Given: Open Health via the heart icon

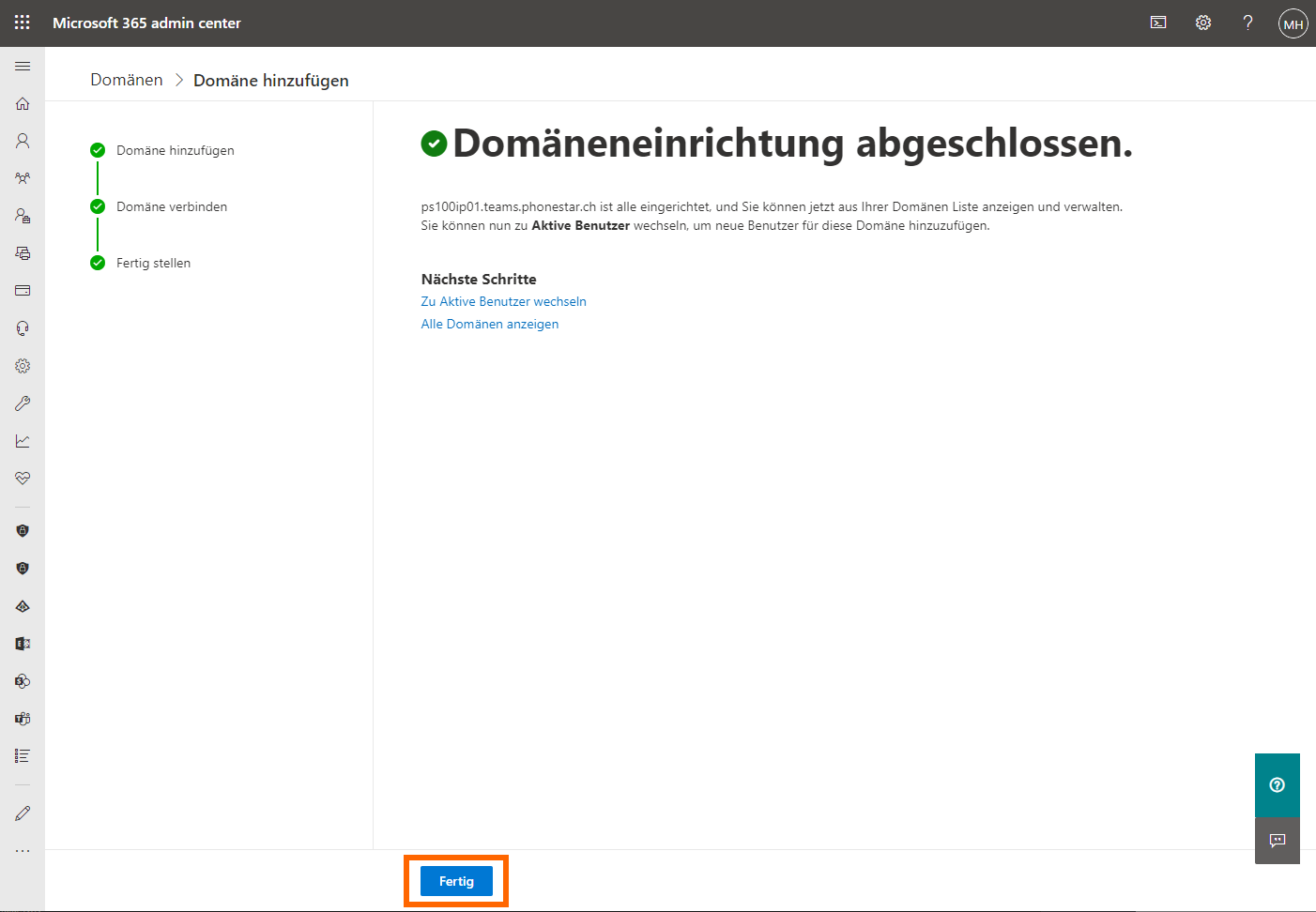Looking at the screenshot, I should [x=23, y=479].
